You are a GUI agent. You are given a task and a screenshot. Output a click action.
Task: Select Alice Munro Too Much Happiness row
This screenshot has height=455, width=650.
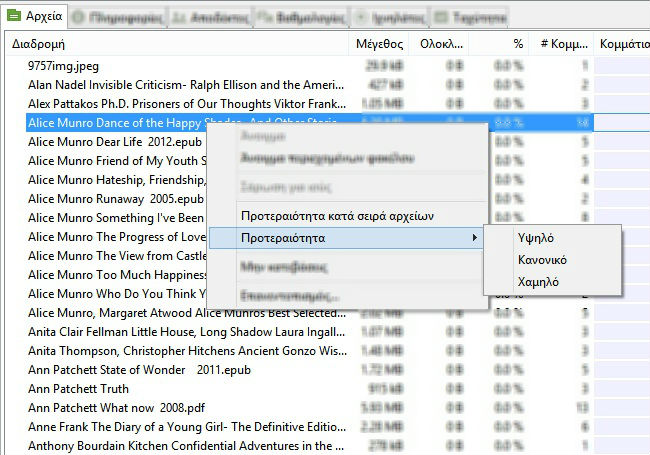tap(116, 275)
